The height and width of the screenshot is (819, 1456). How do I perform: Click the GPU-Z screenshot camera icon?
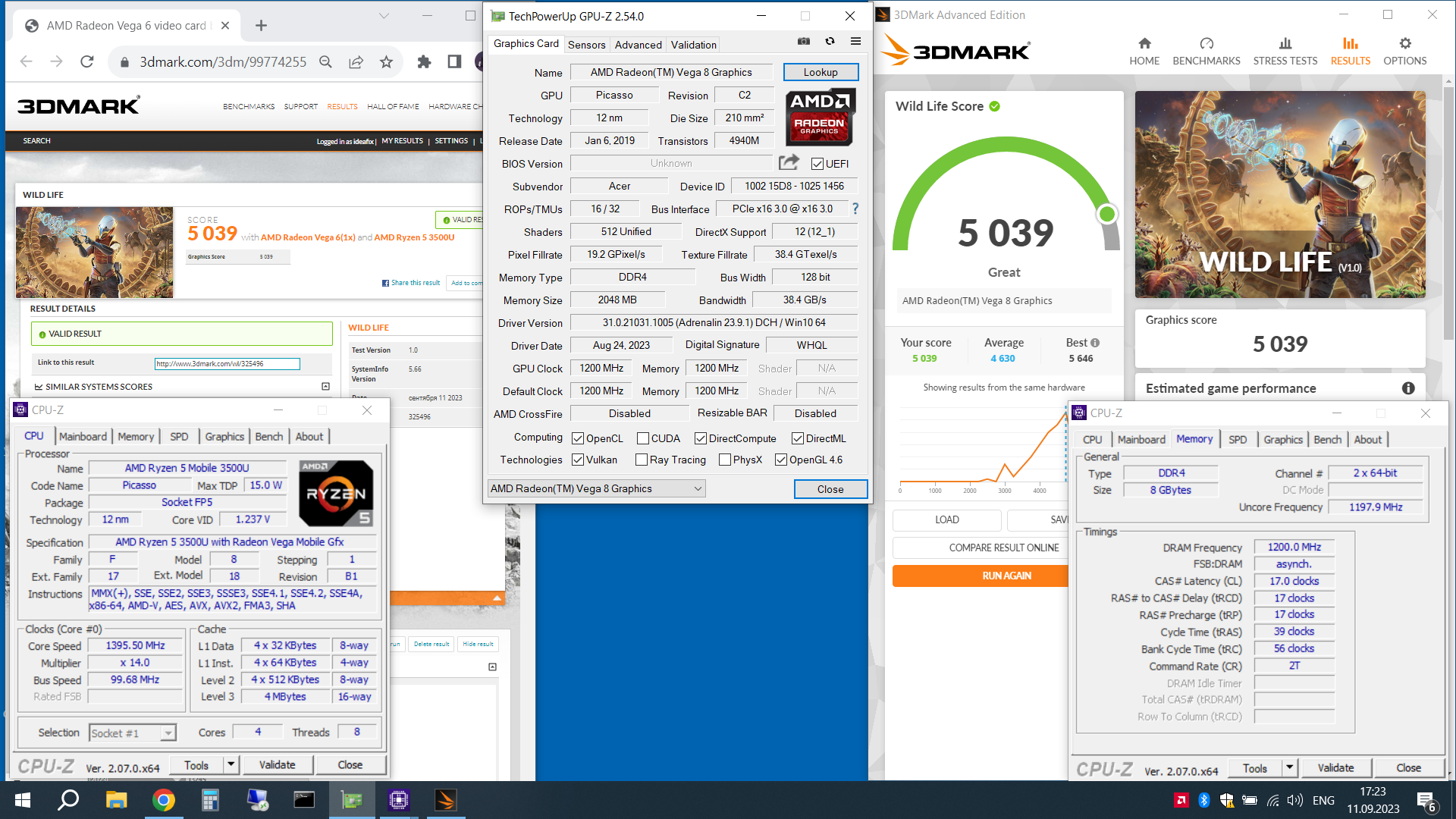coord(804,42)
